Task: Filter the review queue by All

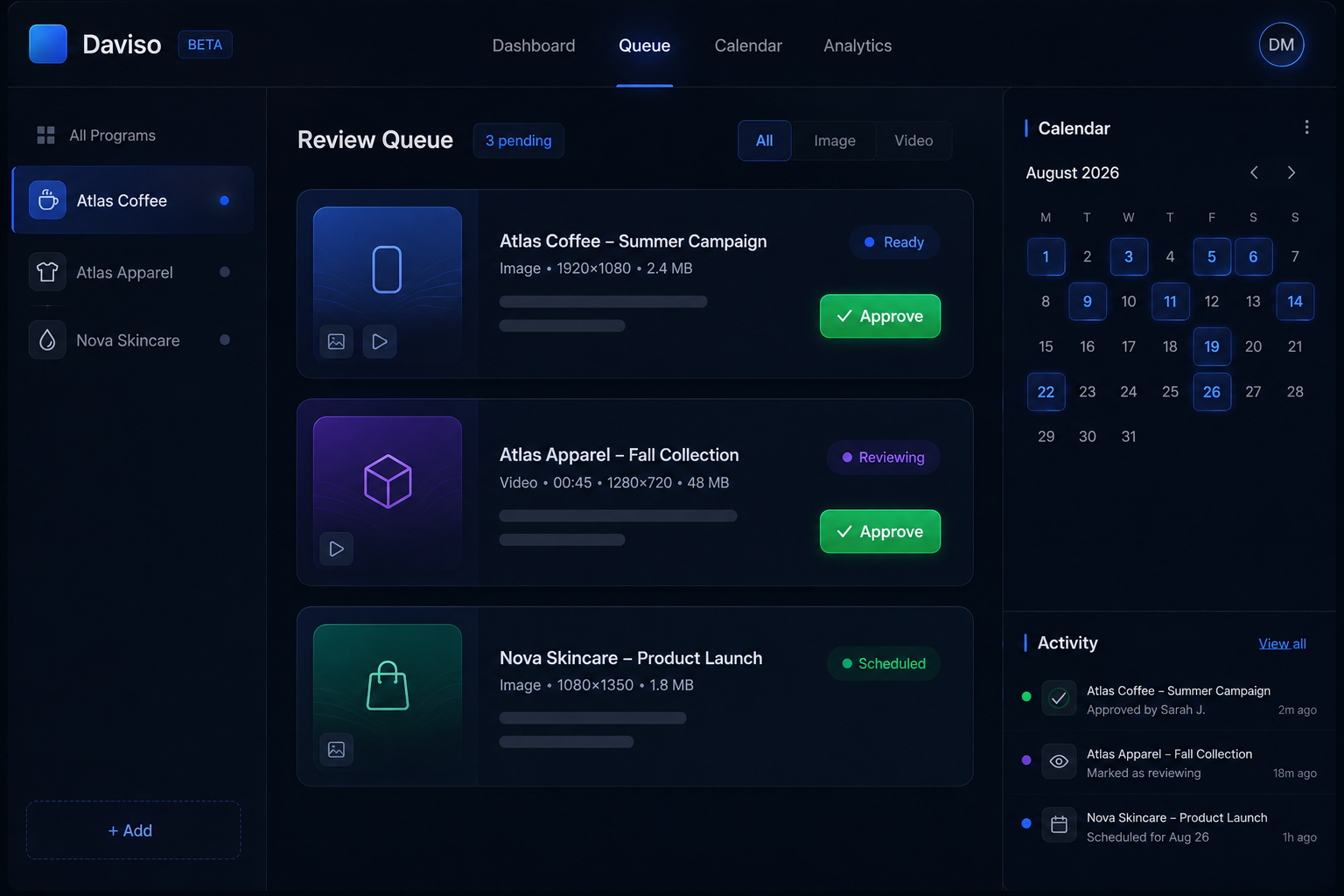Action: tap(765, 141)
